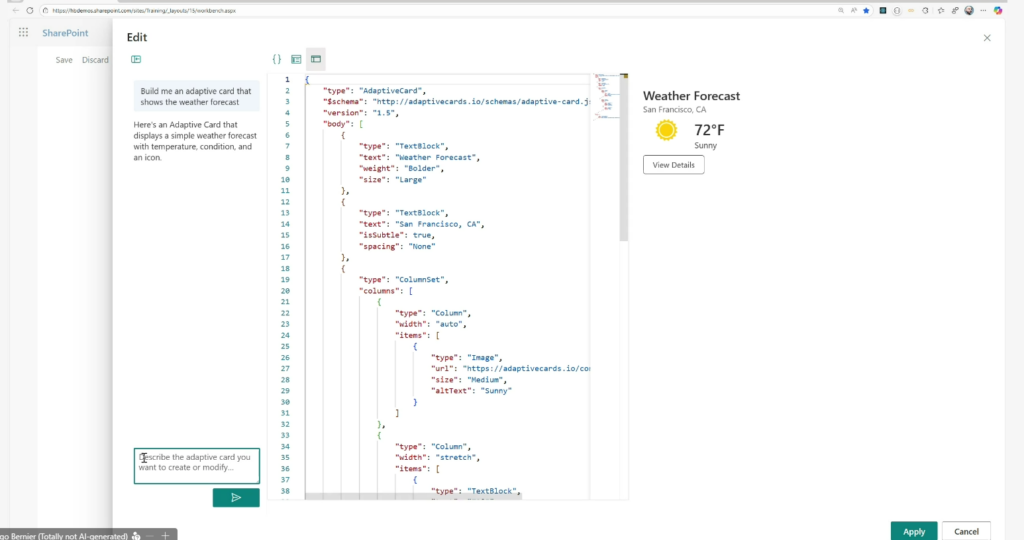
Task: Apply the adaptive card changes
Action: 913,531
